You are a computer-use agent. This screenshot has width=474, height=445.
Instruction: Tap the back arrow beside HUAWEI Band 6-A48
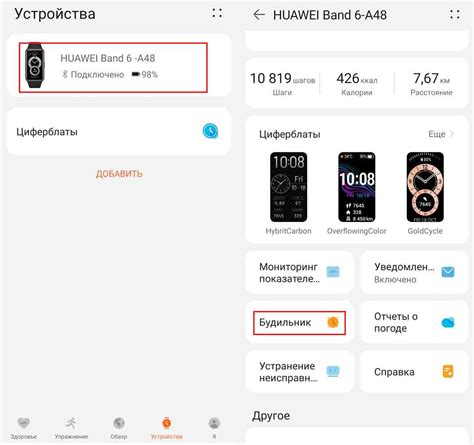pos(259,15)
